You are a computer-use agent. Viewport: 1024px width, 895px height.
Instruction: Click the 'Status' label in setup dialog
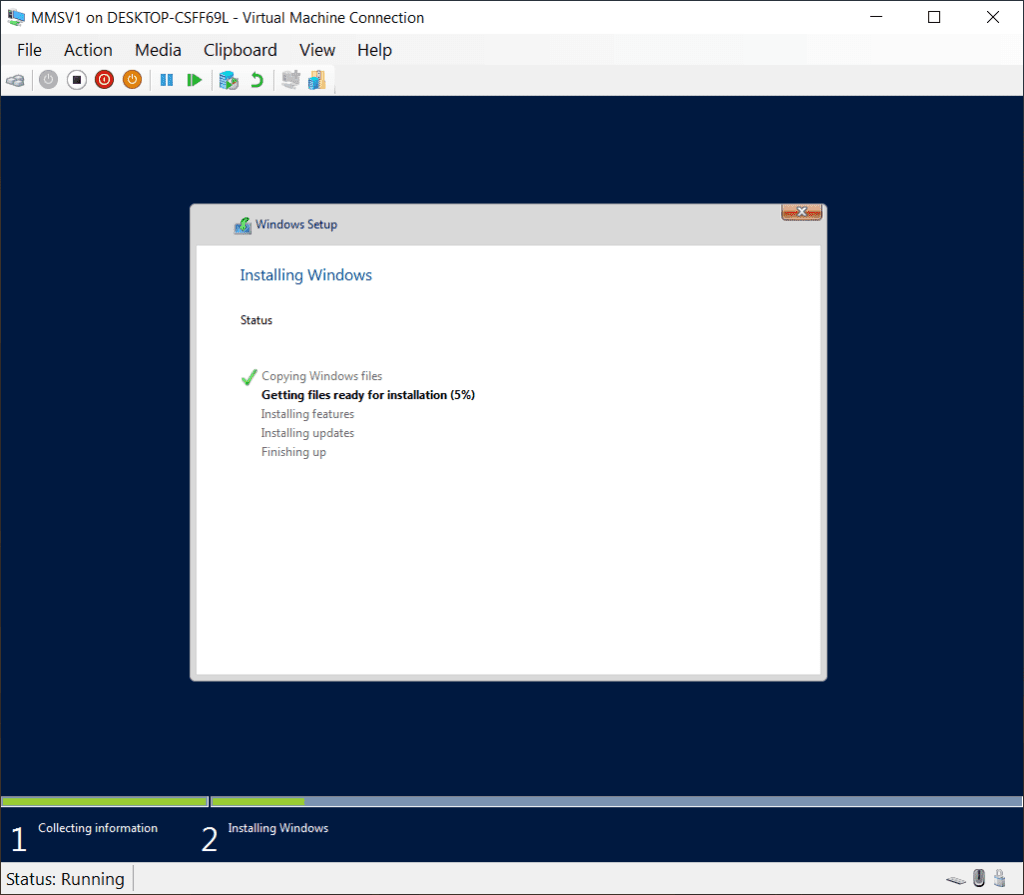(x=256, y=320)
